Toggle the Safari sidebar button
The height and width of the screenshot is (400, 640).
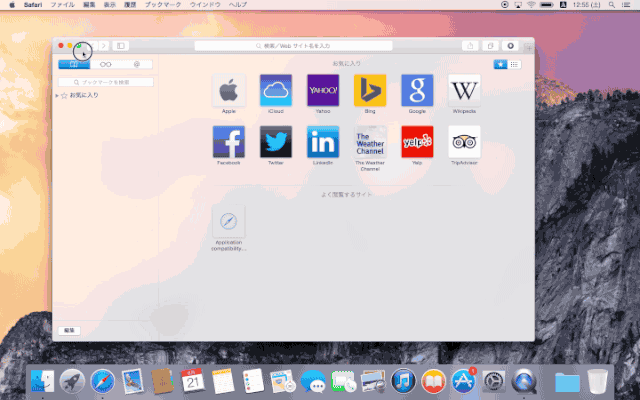(x=121, y=46)
